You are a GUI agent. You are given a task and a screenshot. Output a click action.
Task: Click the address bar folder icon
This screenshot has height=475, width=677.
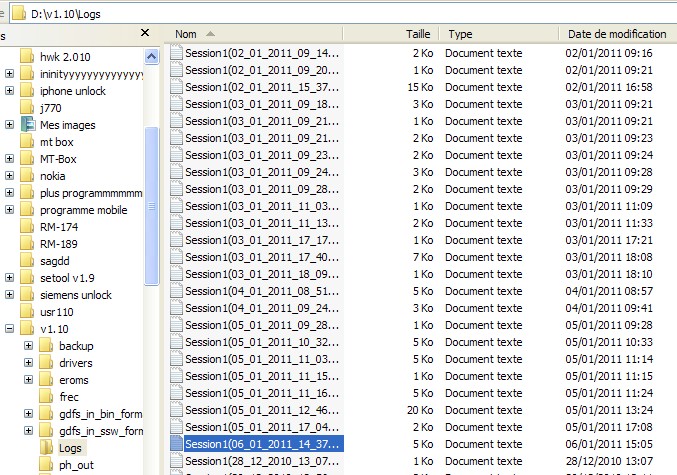click(18, 13)
